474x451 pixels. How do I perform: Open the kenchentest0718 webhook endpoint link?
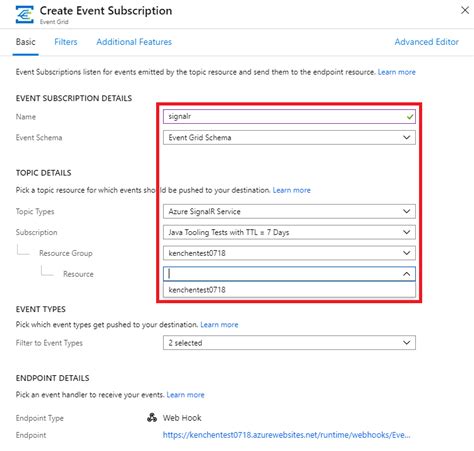coord(286,435)
